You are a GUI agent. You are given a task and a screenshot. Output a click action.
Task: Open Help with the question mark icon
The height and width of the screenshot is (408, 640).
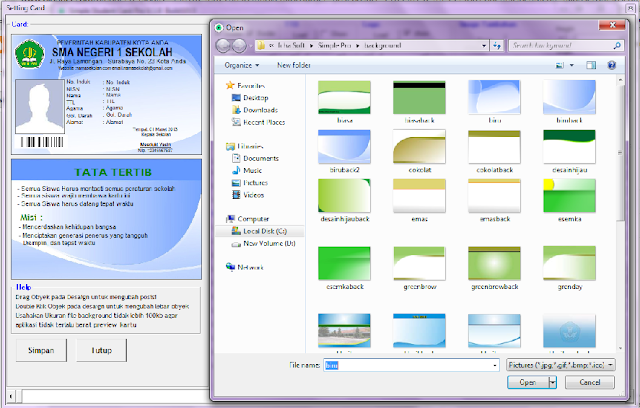[611, 65]
